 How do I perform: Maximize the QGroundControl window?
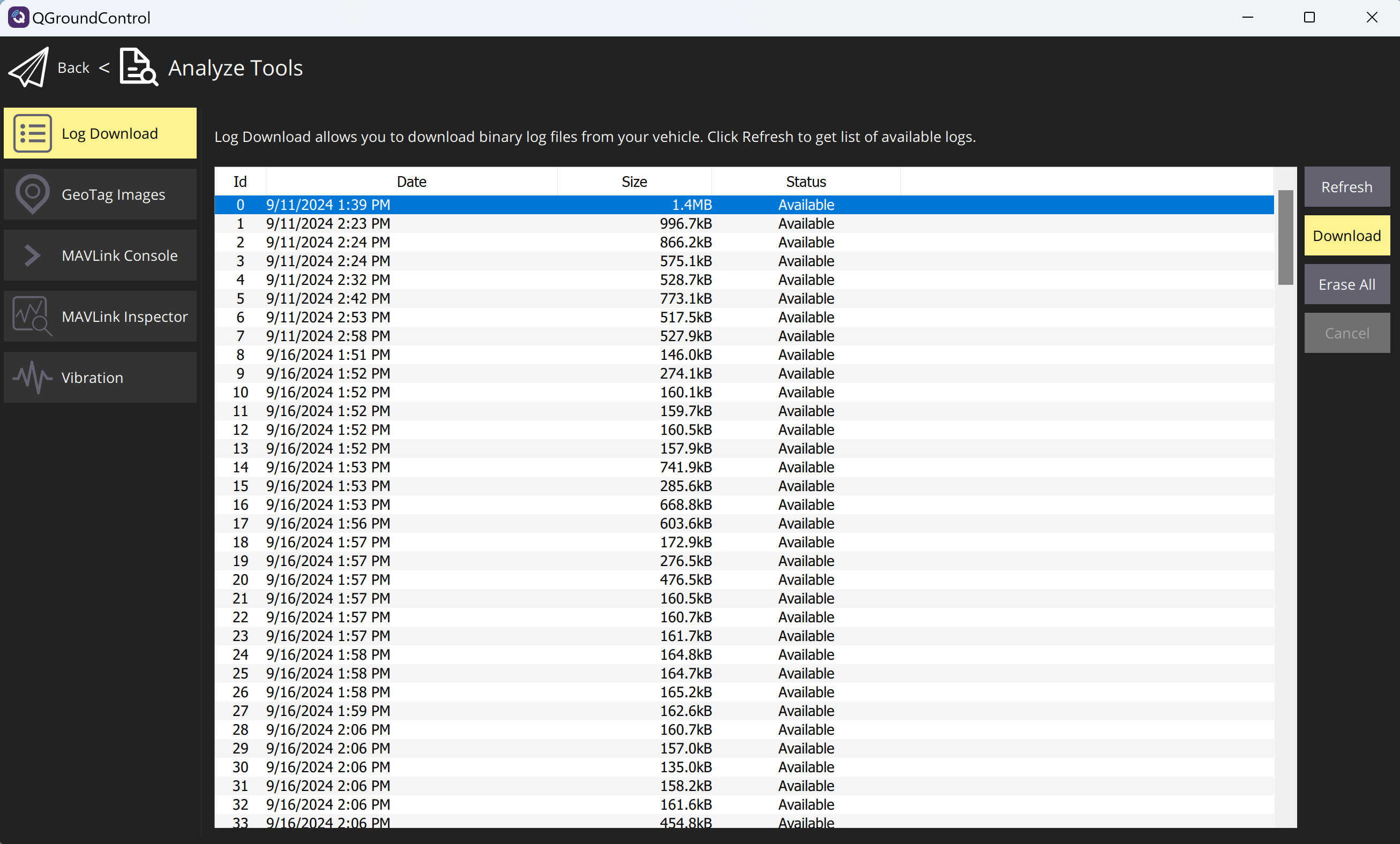pyautogui.click(x=1309, y=18)
